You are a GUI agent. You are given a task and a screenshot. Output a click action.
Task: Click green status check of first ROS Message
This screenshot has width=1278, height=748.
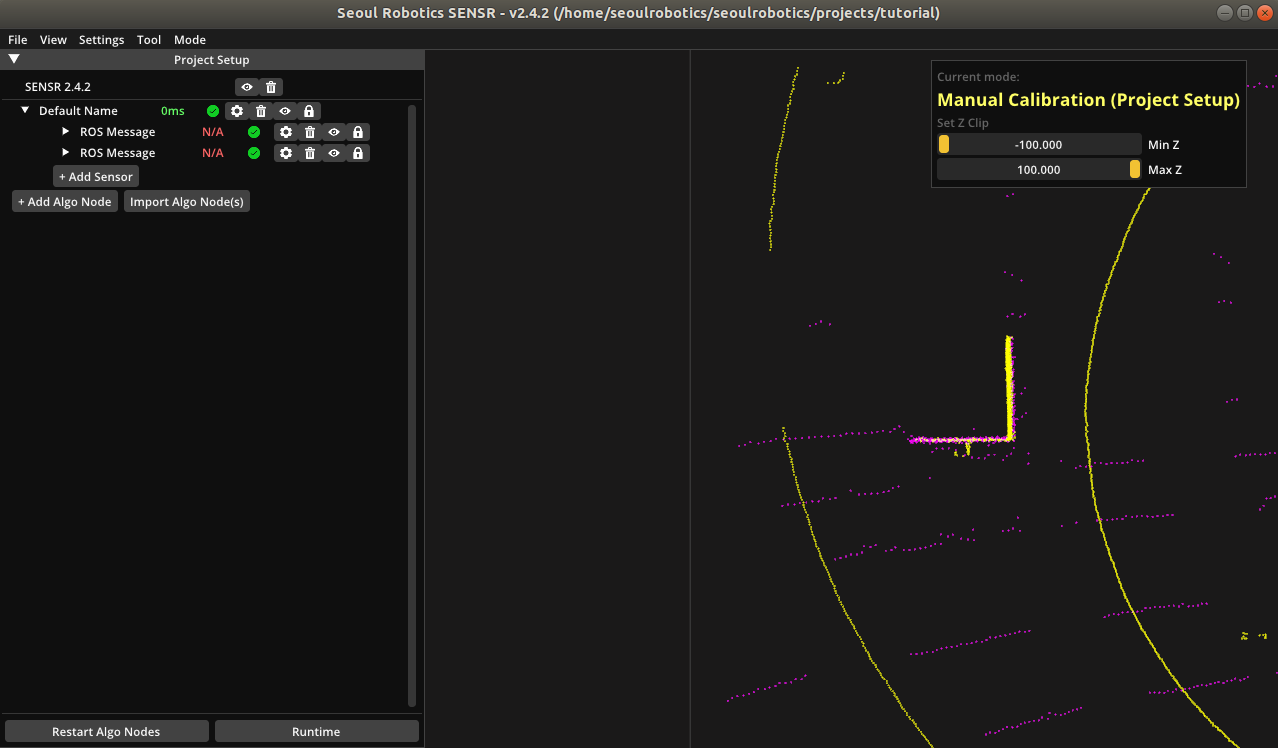click(x=254, y=132)
